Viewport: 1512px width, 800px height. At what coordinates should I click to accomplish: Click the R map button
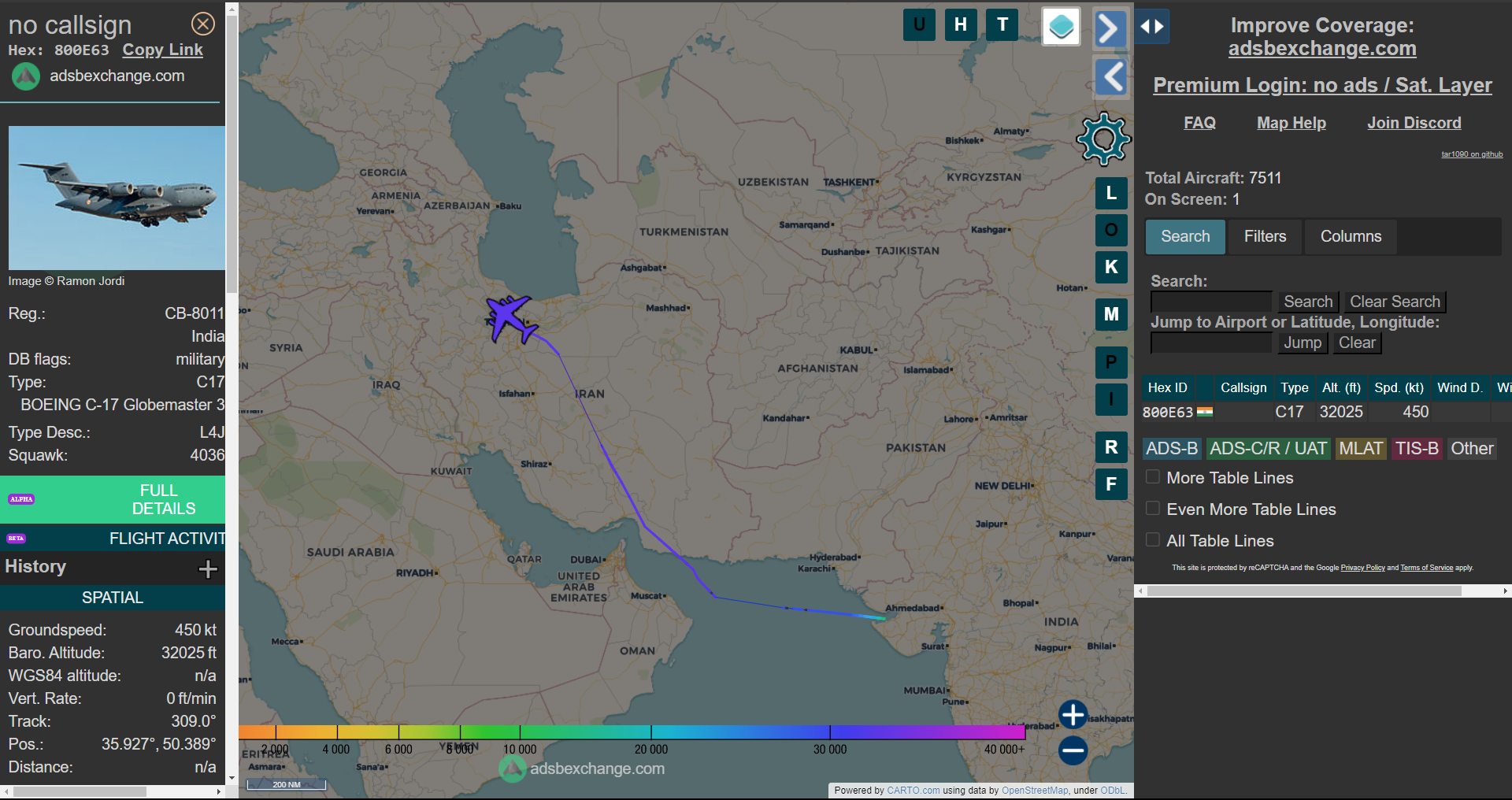pyautogui.click(x=1111, y=447)
